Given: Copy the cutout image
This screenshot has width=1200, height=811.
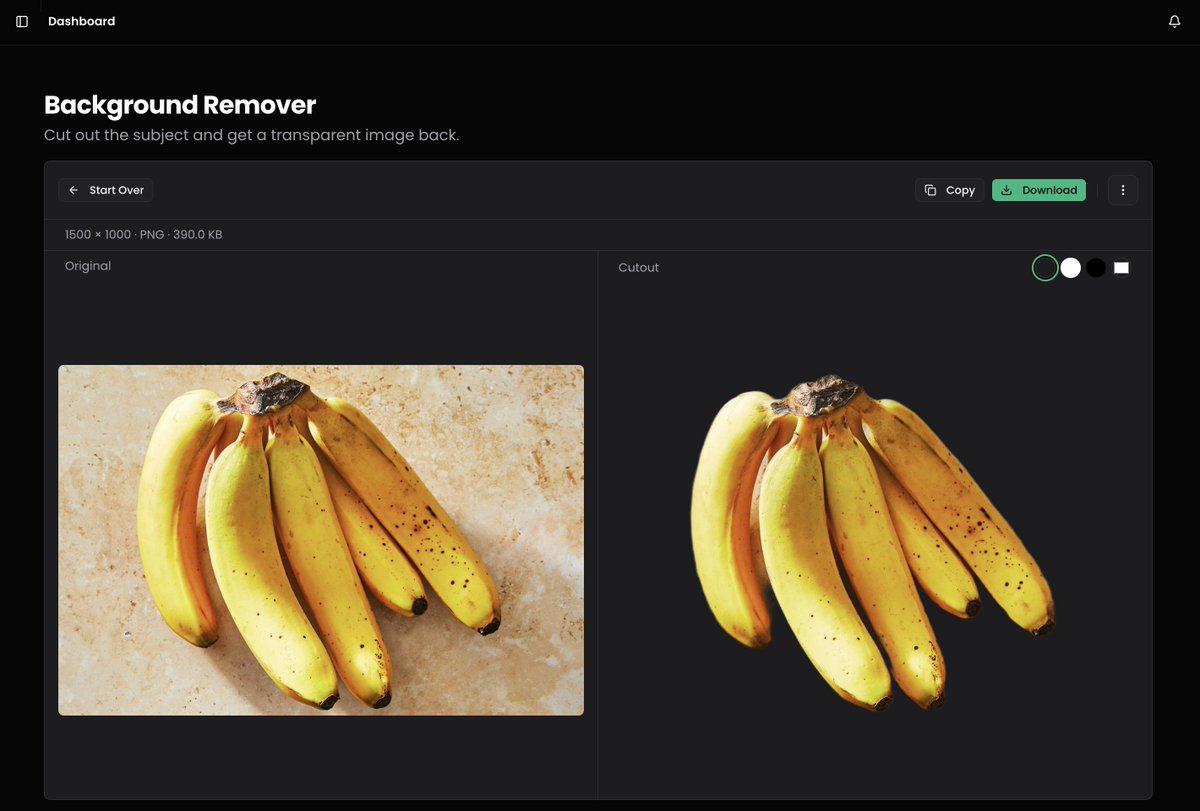Looking at the screenshot, I should (949, 190).
